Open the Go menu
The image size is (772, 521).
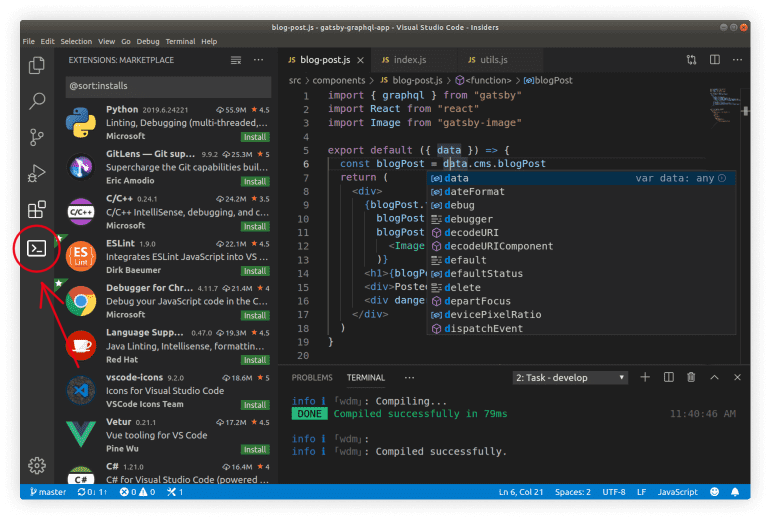126,41
